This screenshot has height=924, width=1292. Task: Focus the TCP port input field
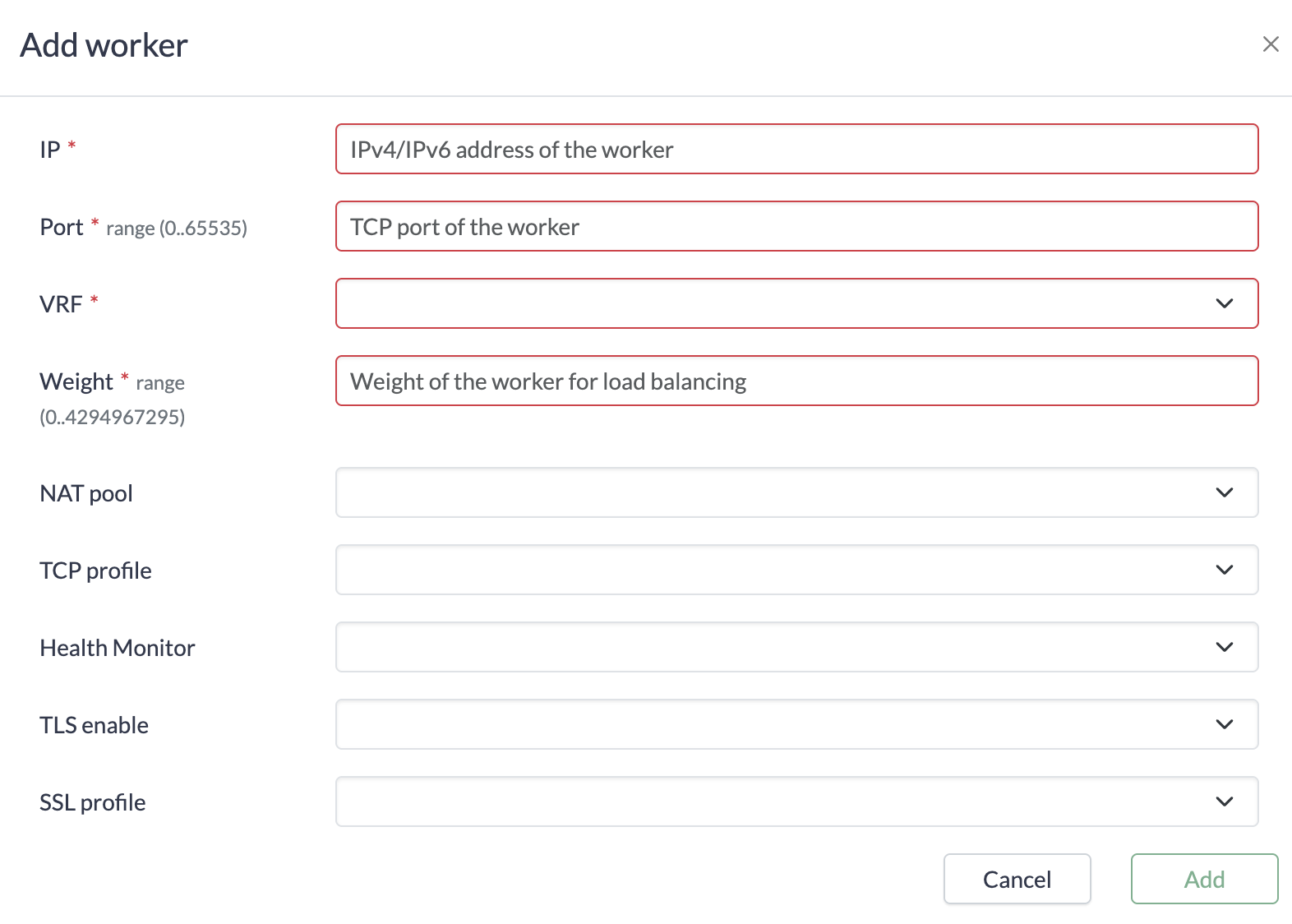tap(796, 227)
